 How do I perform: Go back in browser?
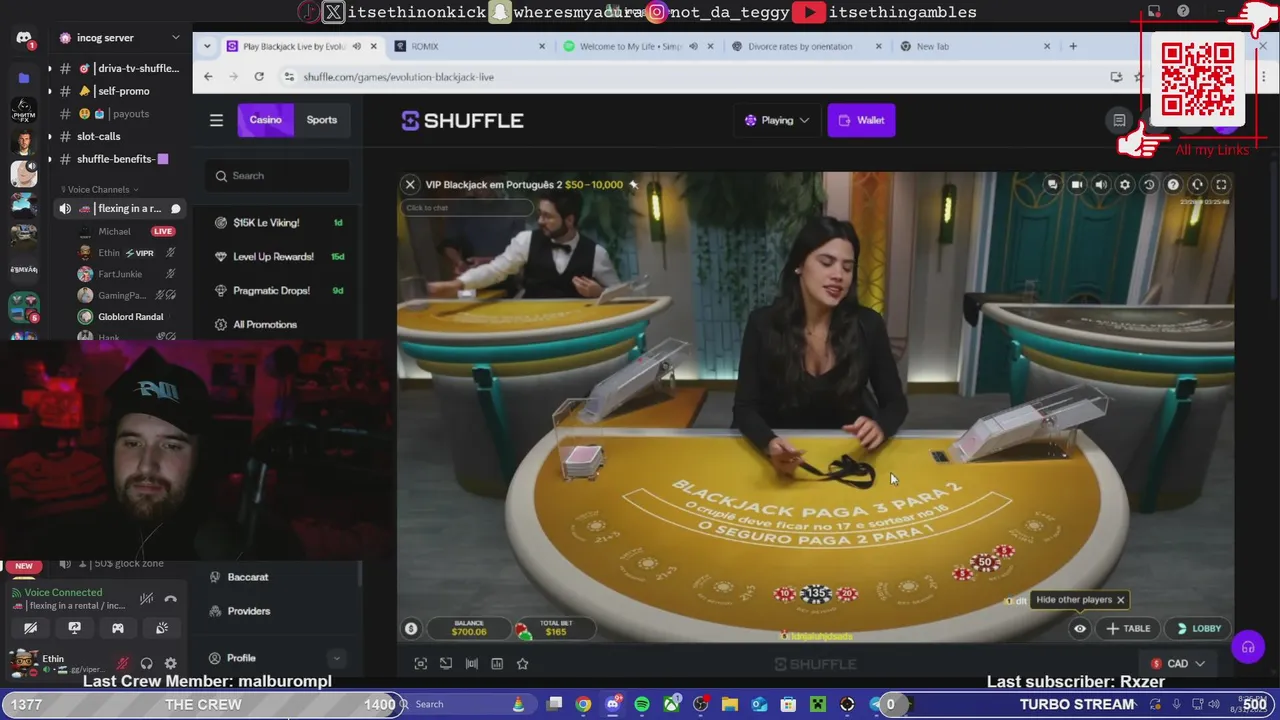[208, 77]
